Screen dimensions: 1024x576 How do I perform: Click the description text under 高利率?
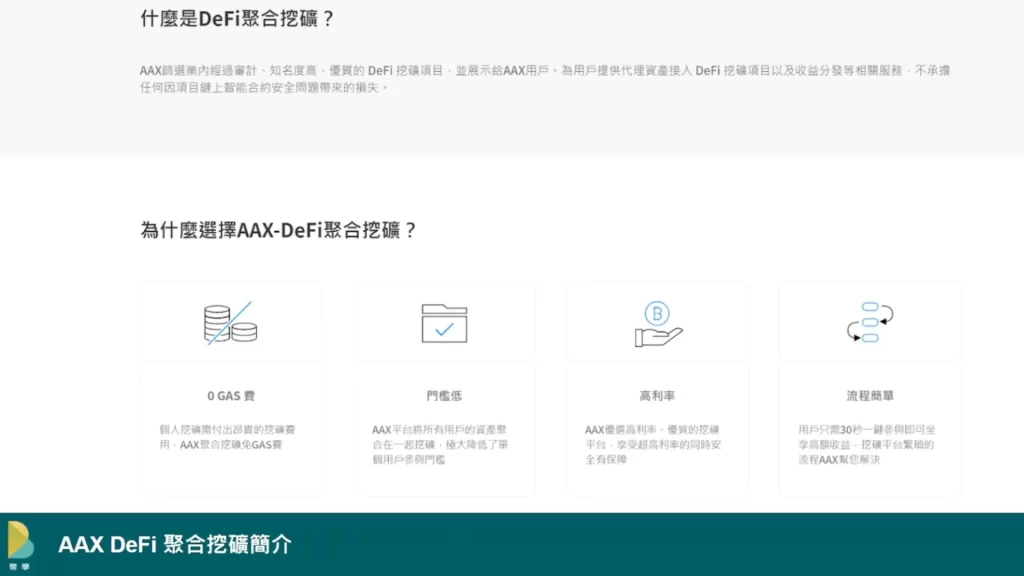click(x=653, y=444)
